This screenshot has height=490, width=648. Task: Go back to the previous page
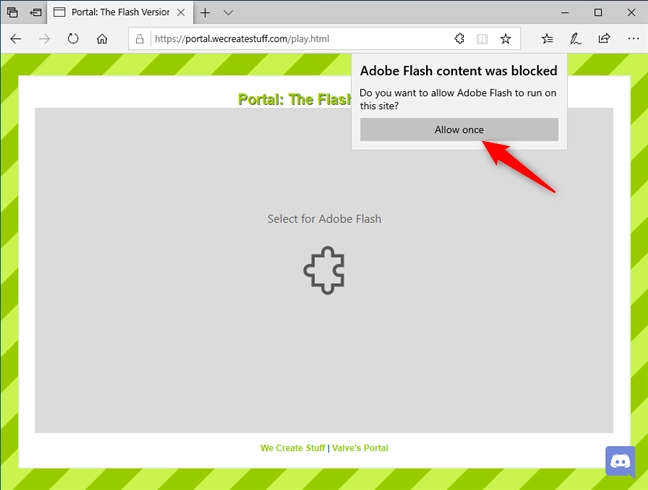click(x=16, y=39)
